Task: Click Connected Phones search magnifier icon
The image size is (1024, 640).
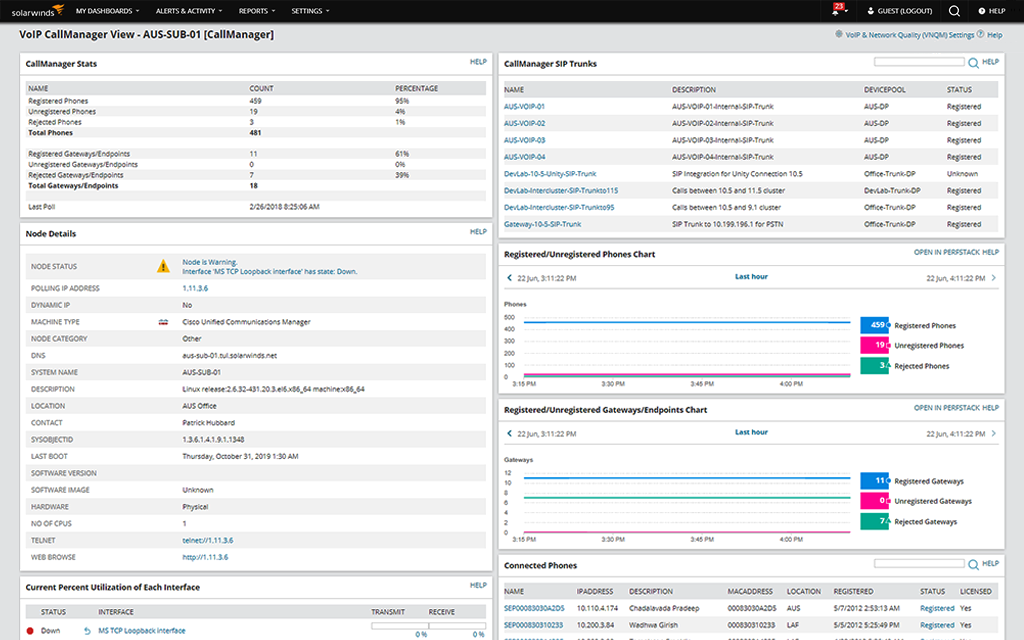Action: coord(973,564)
